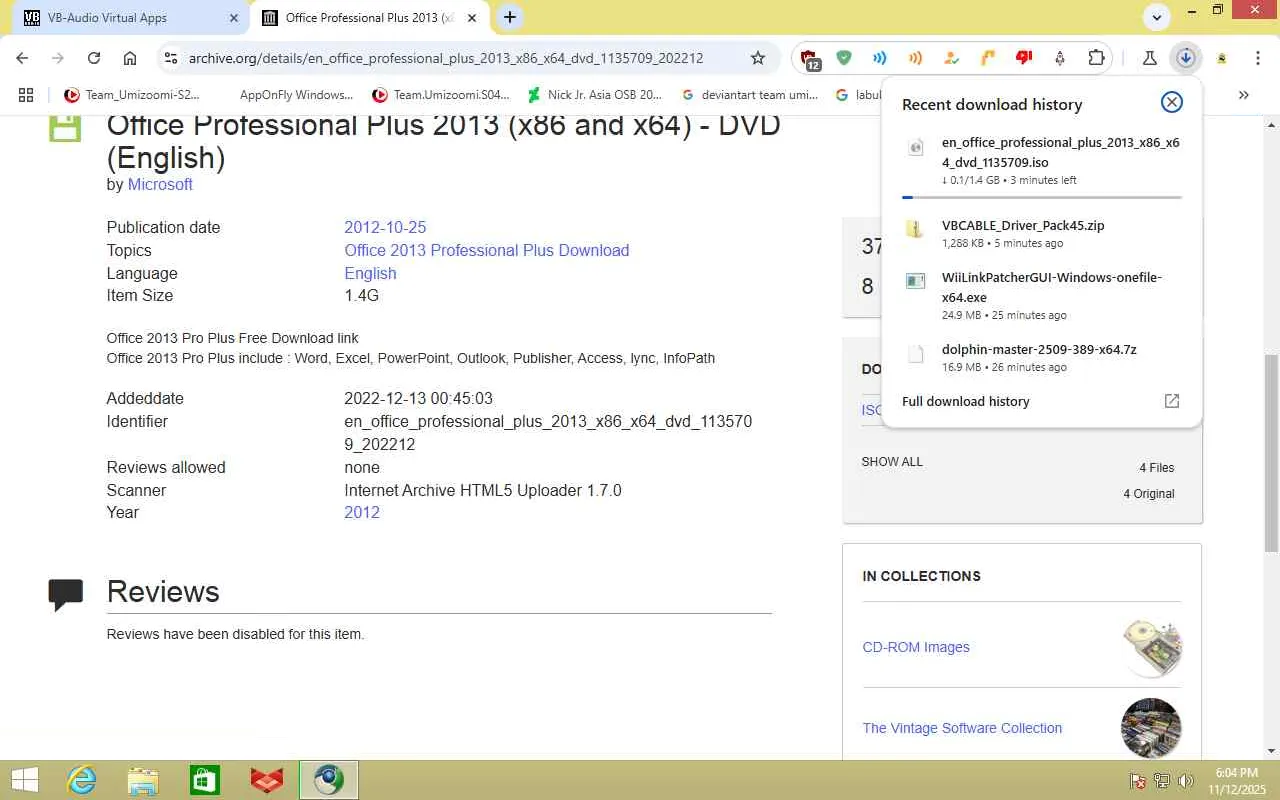Image resolution: width=1280 pixels, height=800 pixels.
Task: View site information icon in address bar
Action: [171, 58]
